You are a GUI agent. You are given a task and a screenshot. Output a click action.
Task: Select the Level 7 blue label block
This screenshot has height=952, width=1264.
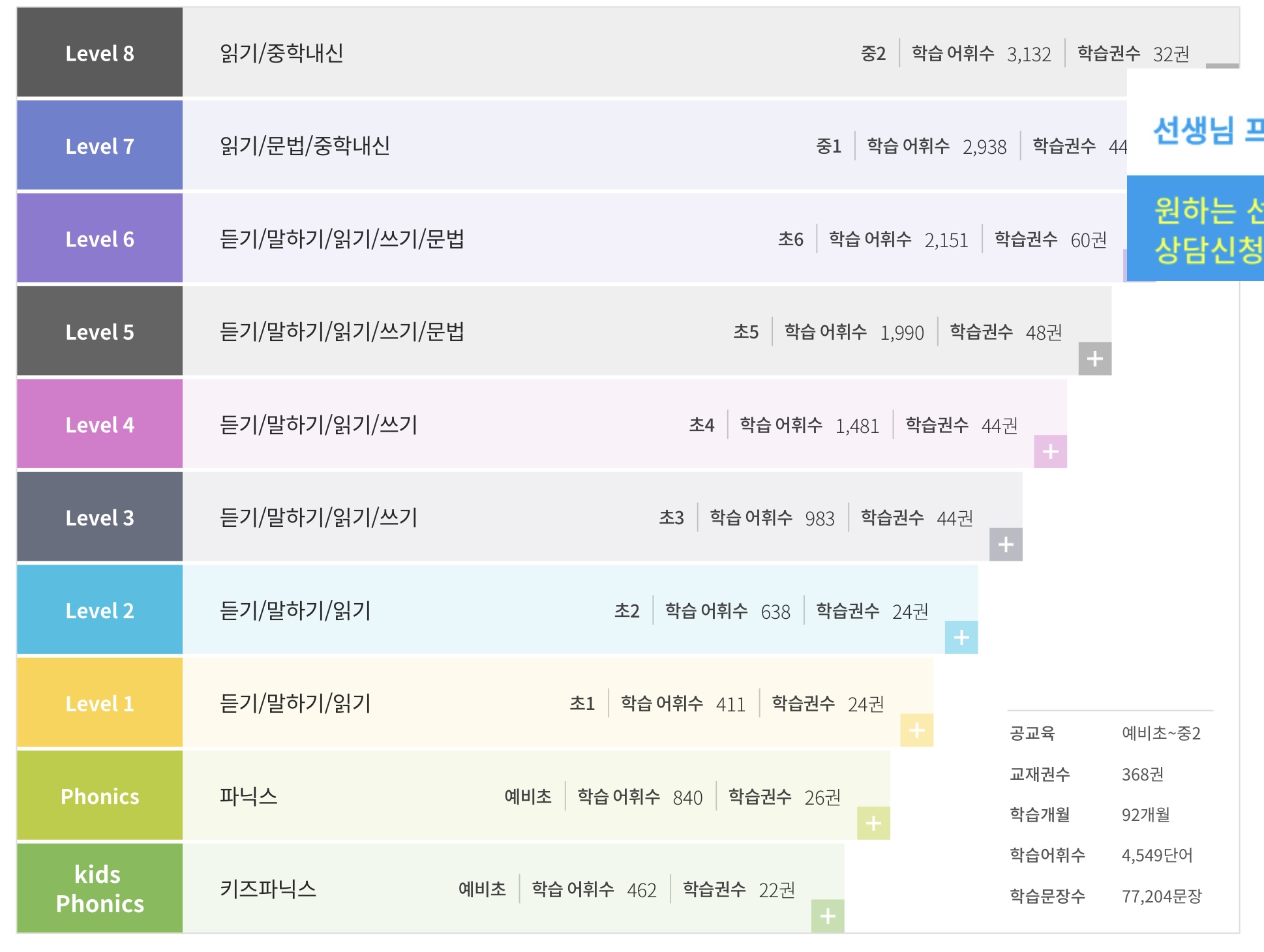click(x=100, y=146)
